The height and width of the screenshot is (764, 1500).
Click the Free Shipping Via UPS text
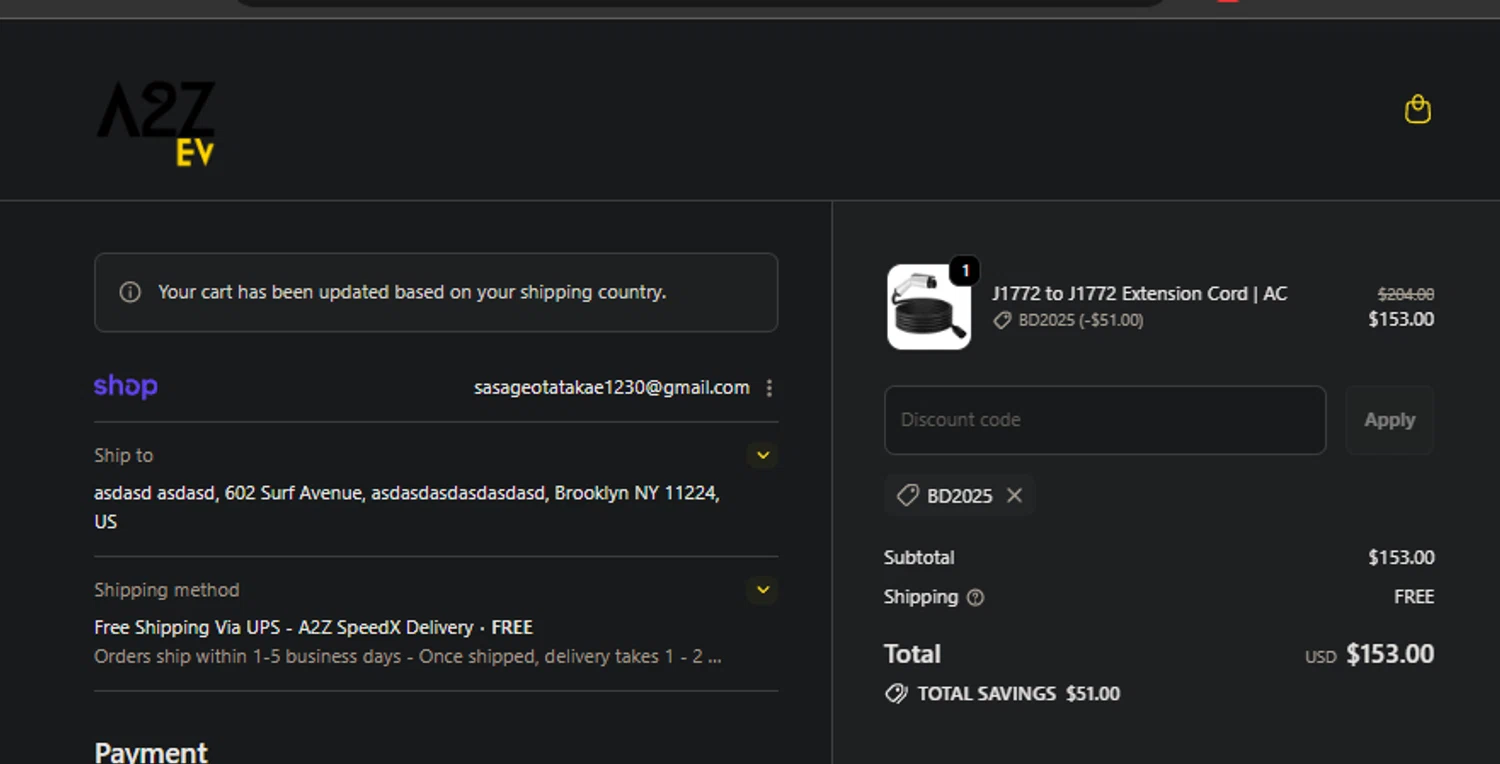click(313, 627)
